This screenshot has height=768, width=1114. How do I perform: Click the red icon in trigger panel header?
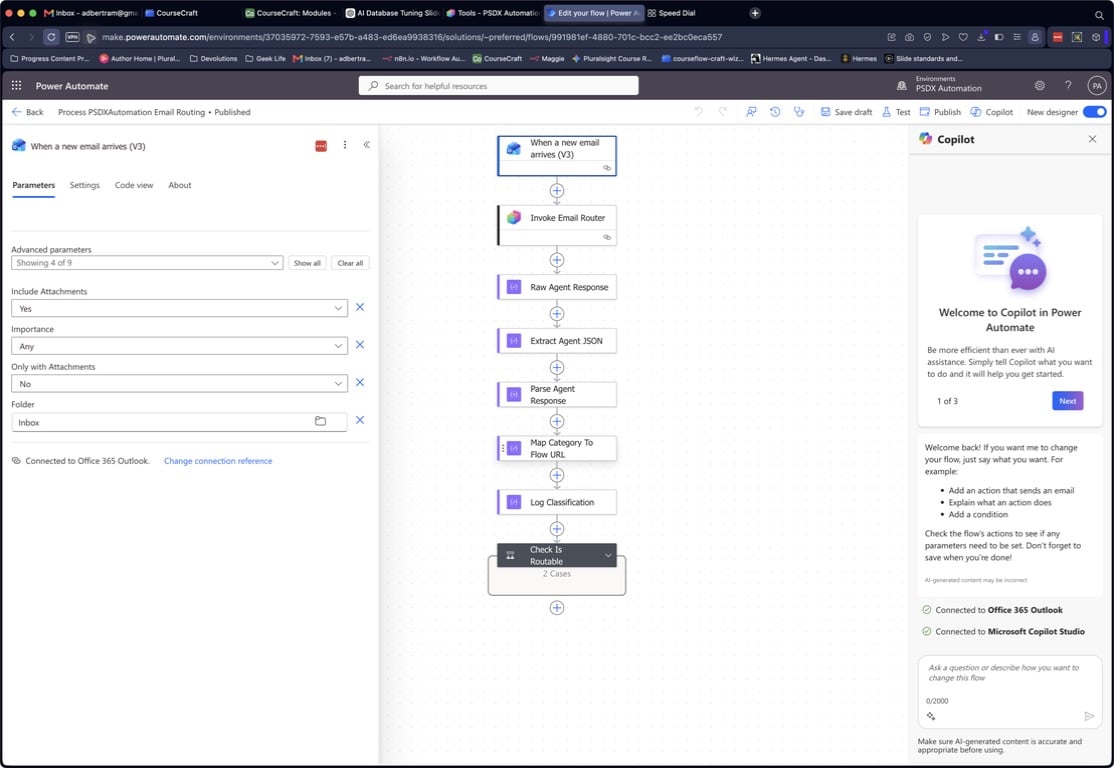click(321, 146)
